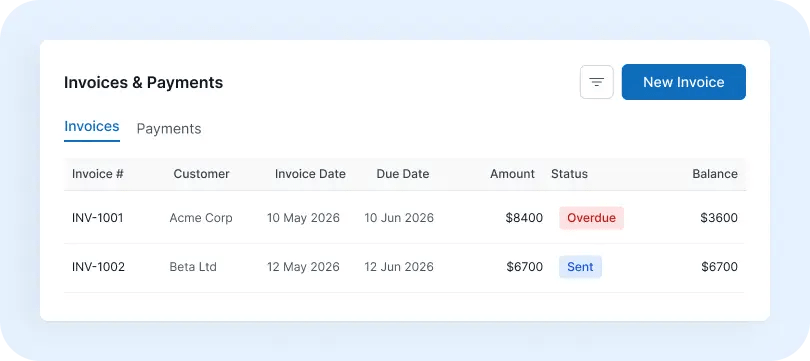Select the Beta Ltd customer cell
Viewport: 810px width, 361px height.
click(x=193, y=267)
